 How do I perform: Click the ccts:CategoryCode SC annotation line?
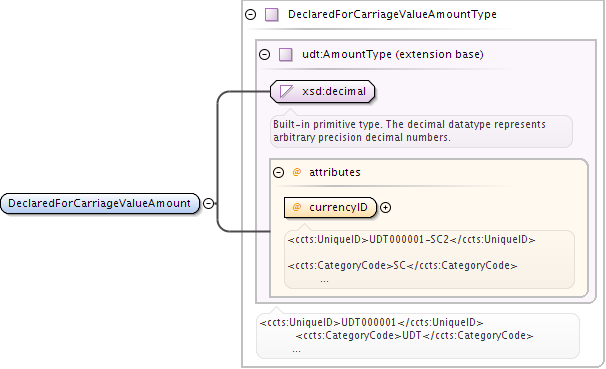(x=402, y=265)
